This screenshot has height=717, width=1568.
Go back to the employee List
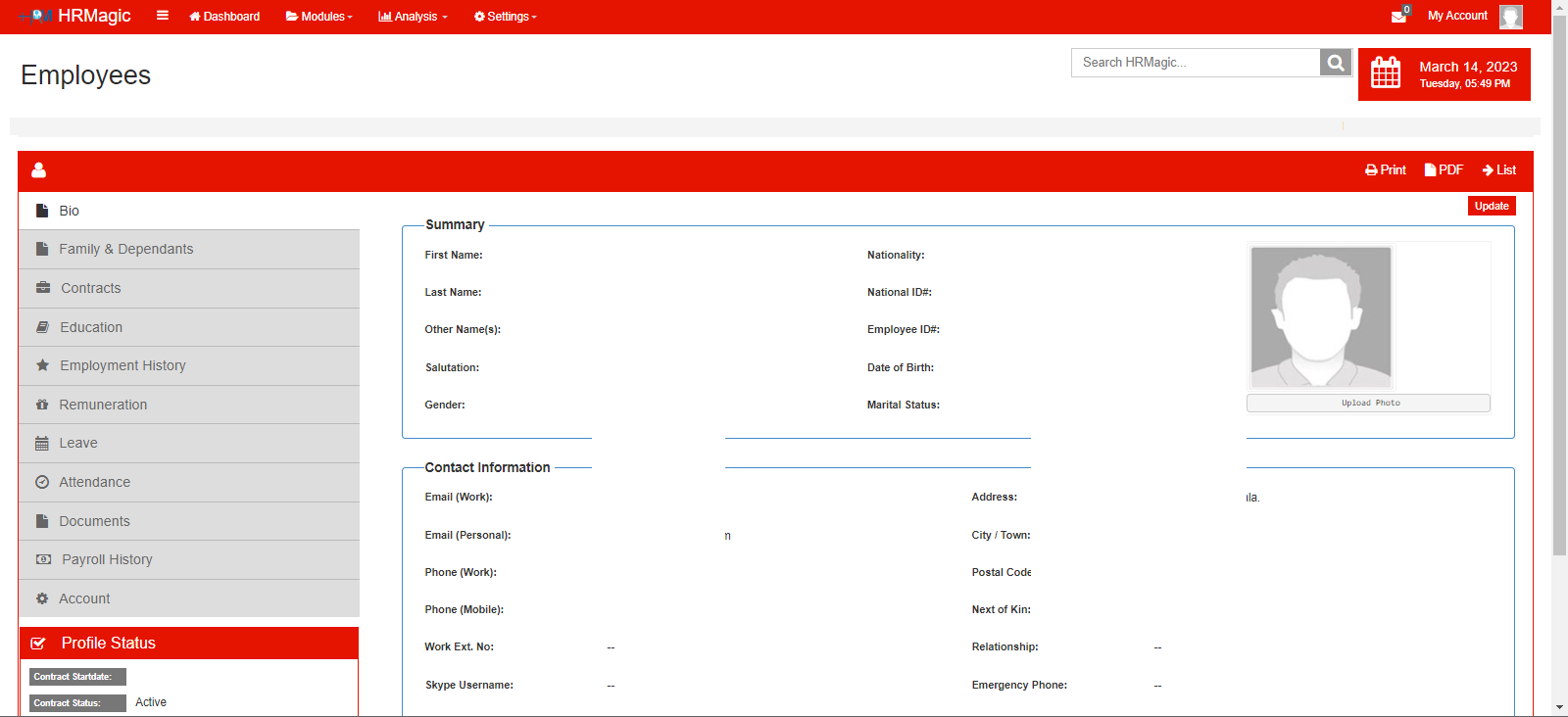click(x=1499, y=170)
